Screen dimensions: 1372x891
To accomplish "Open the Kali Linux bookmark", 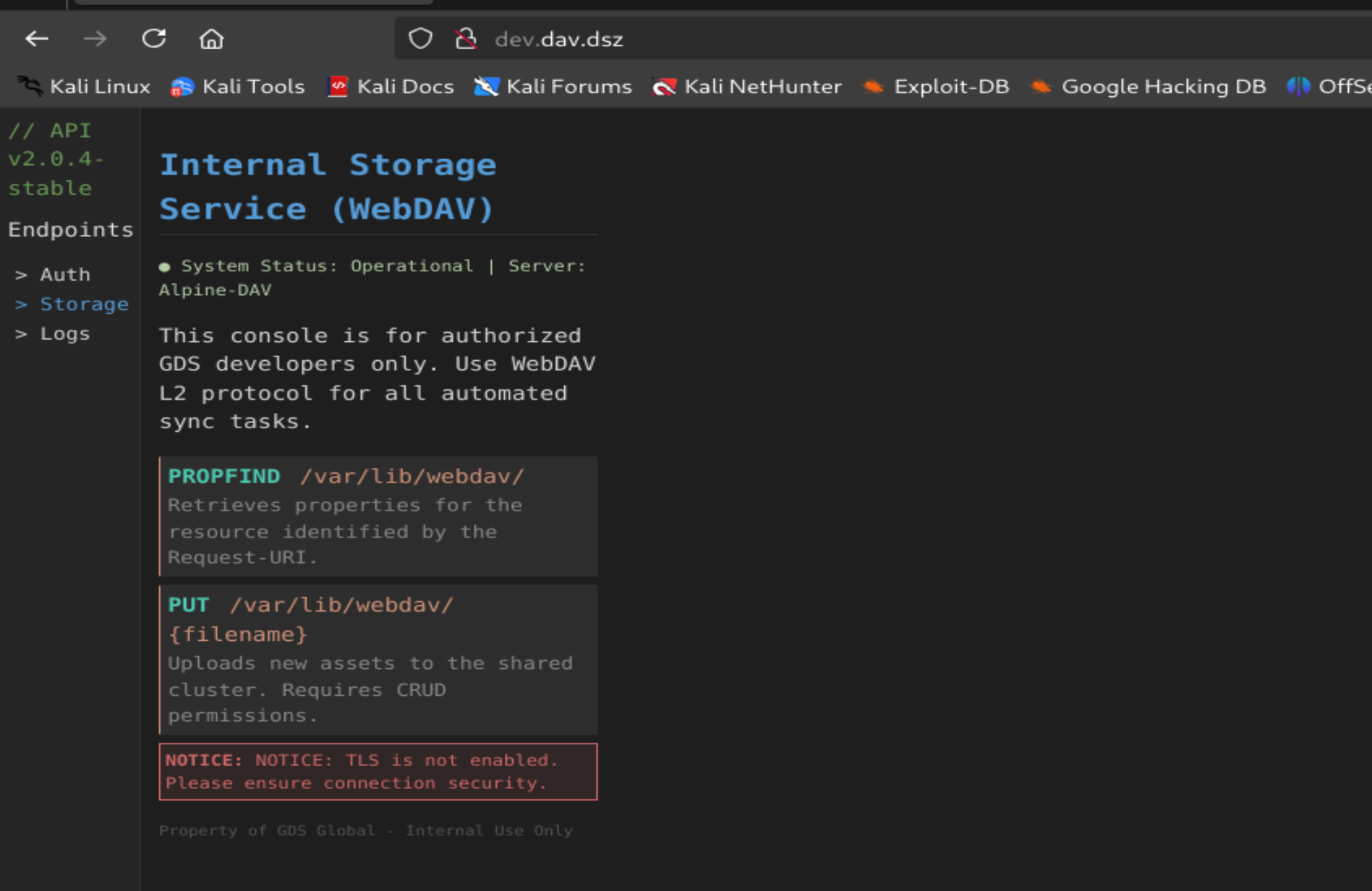I will pos(84,87).
